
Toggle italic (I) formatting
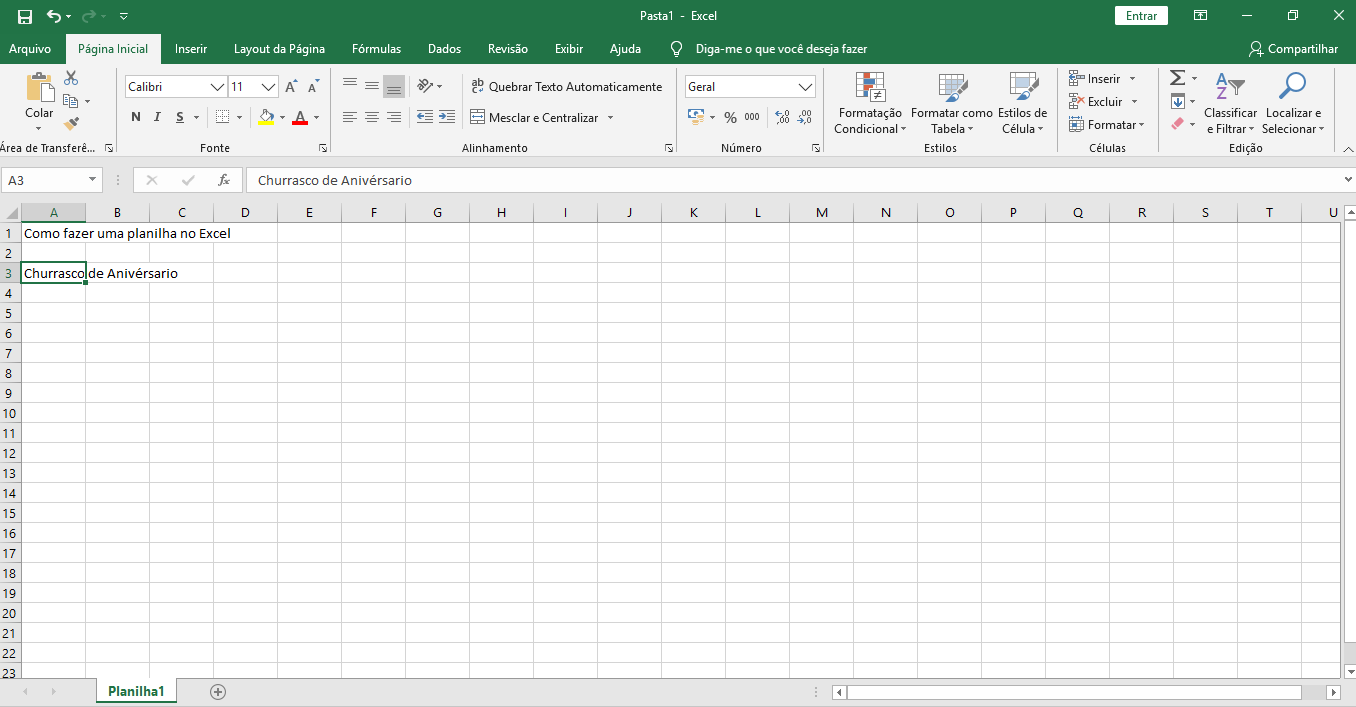coord(158,117)
